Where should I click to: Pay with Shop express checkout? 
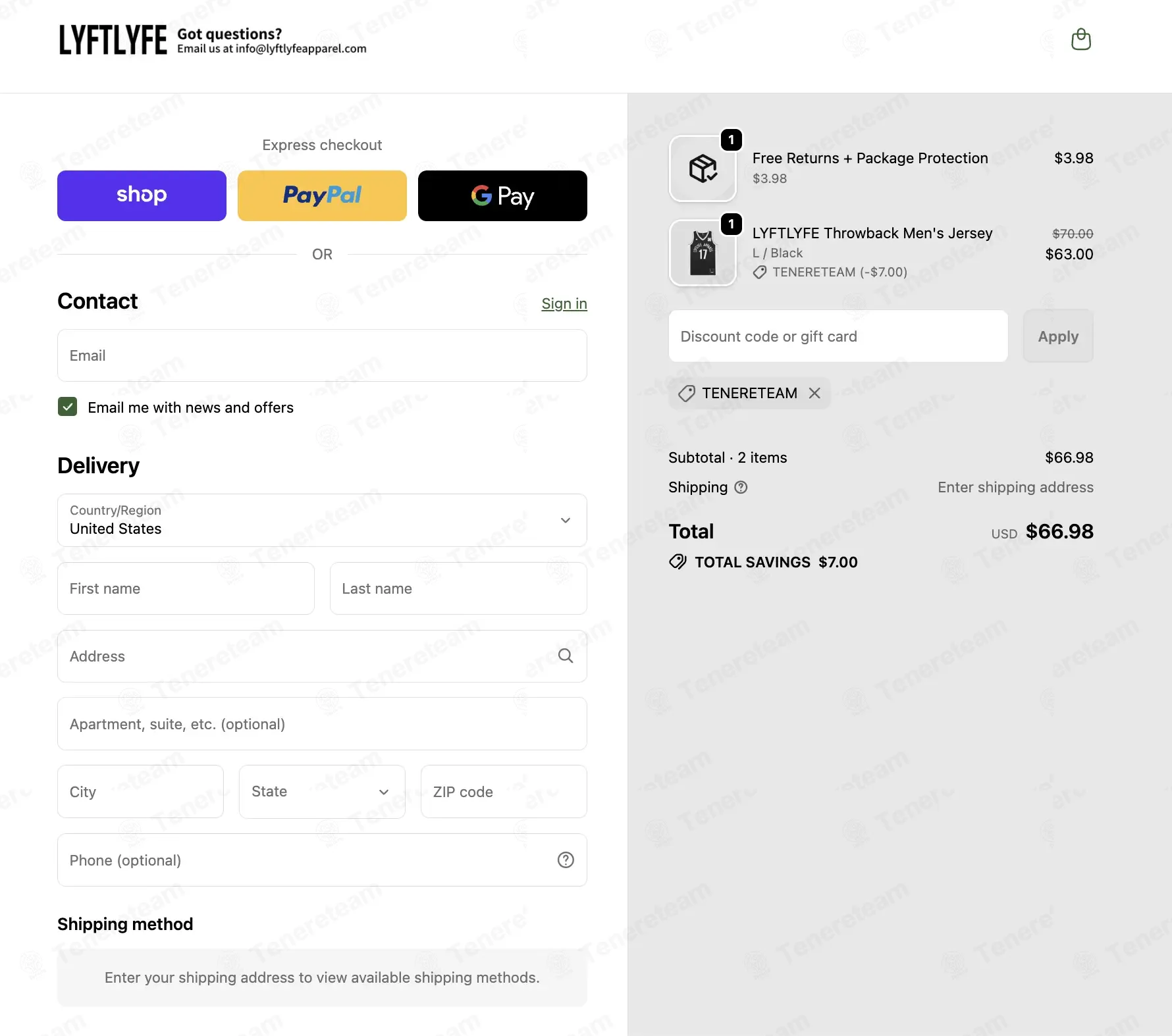pyautogui.click(x=142, y=195)
